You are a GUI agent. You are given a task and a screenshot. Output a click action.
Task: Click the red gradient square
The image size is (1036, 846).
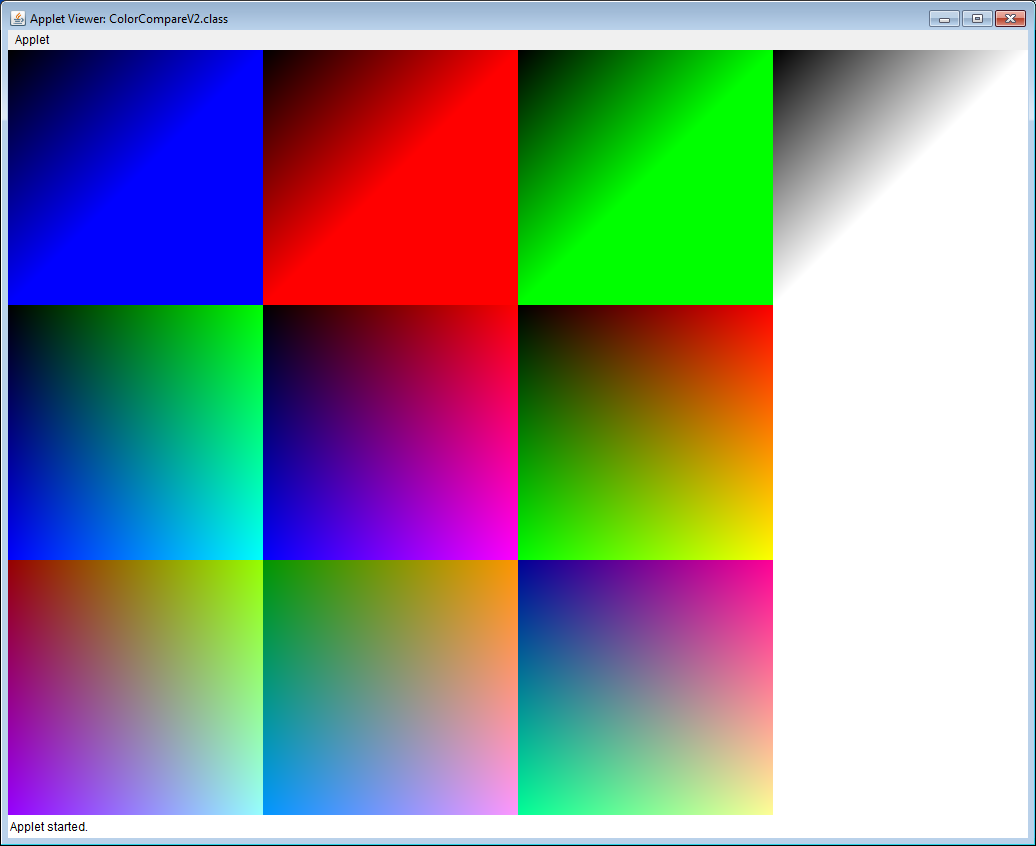click(390, 177)
